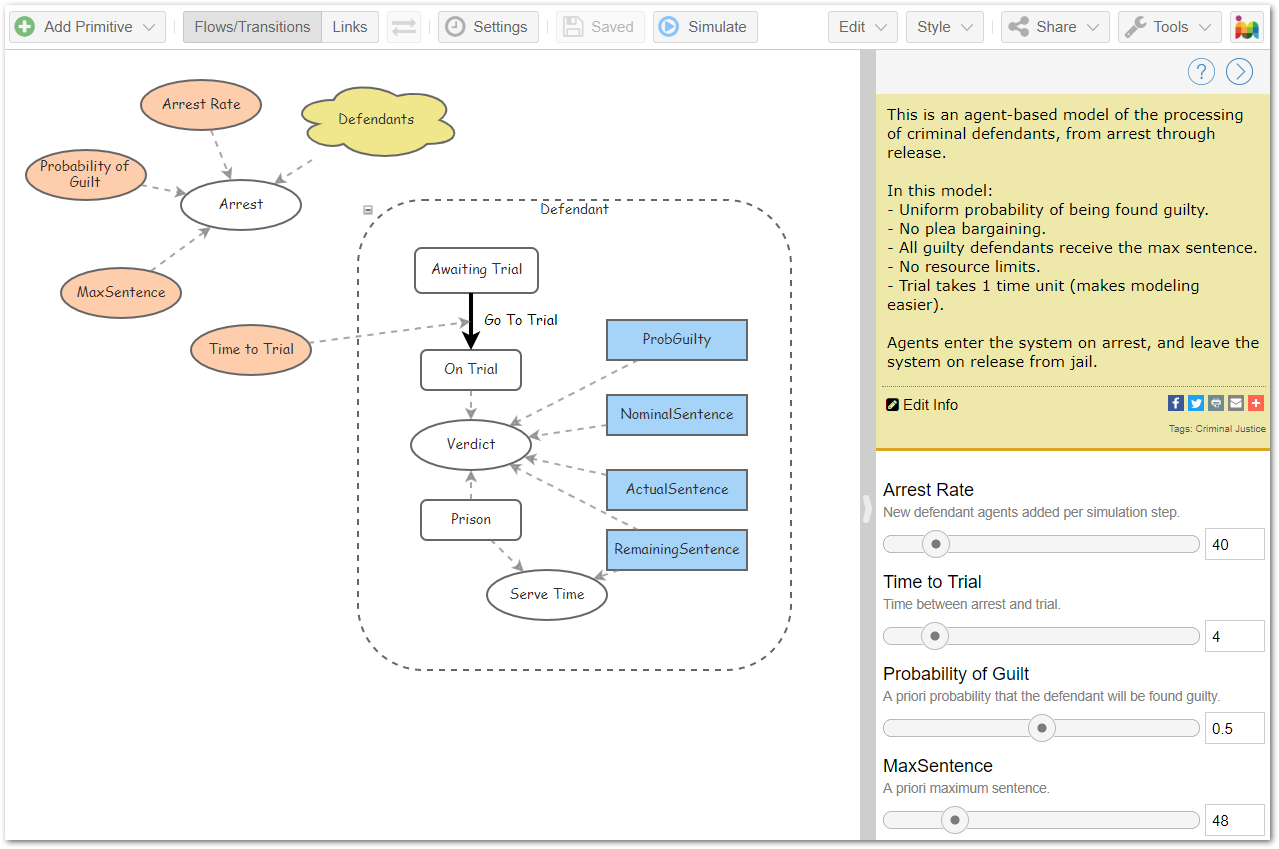Open the Add Primitive dropdown

(x=87, y=27)
